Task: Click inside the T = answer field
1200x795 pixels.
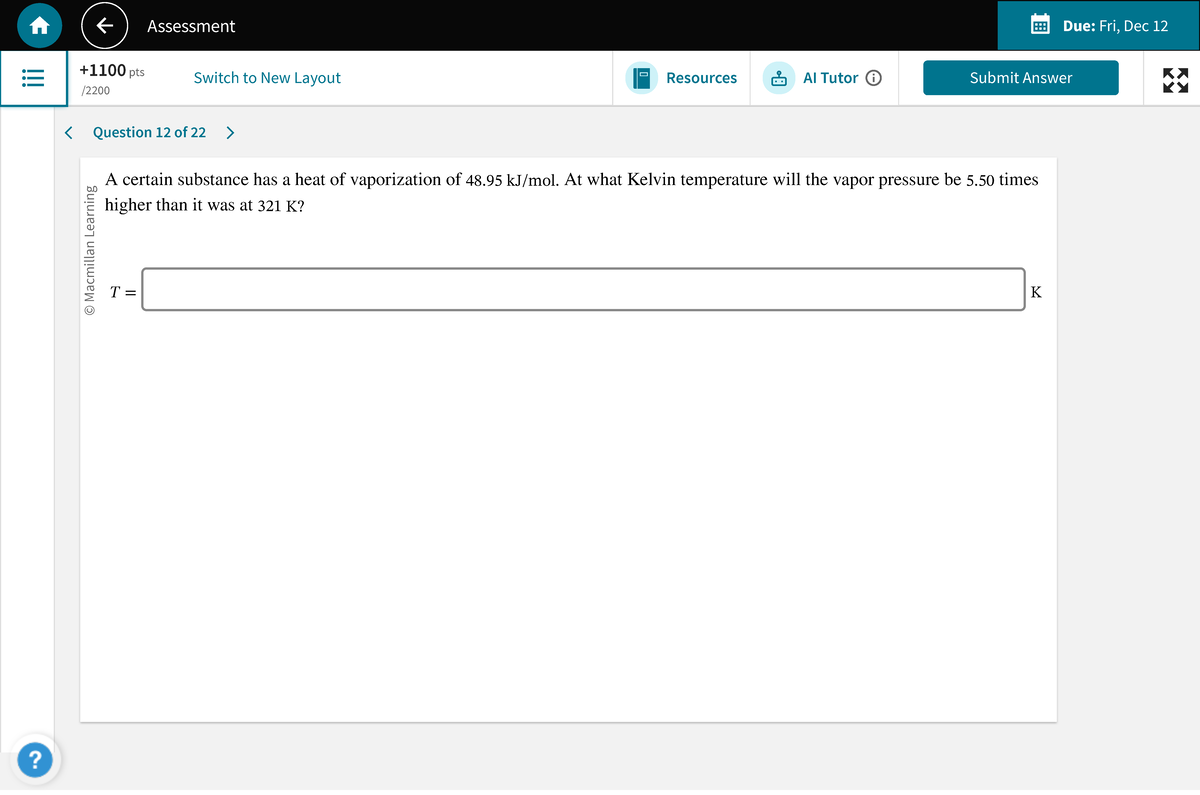Action: (585, 289)
